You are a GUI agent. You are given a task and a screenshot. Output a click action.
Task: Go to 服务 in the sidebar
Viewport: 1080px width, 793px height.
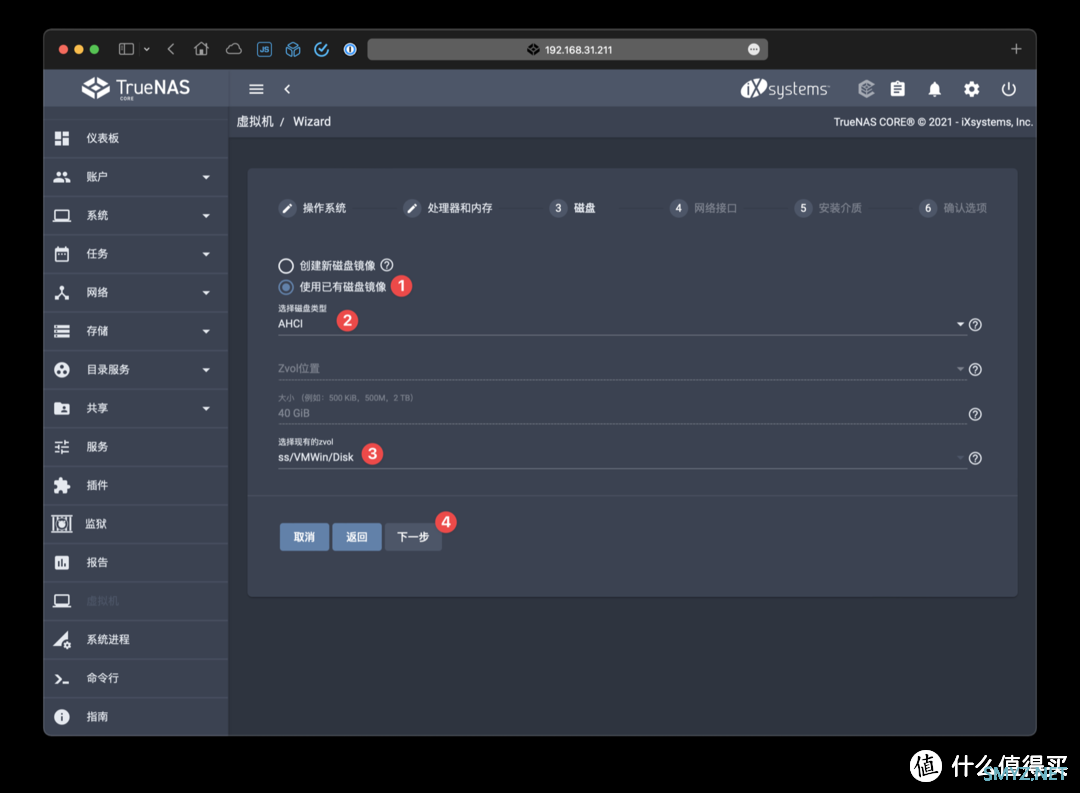click(x=135, y=447)
